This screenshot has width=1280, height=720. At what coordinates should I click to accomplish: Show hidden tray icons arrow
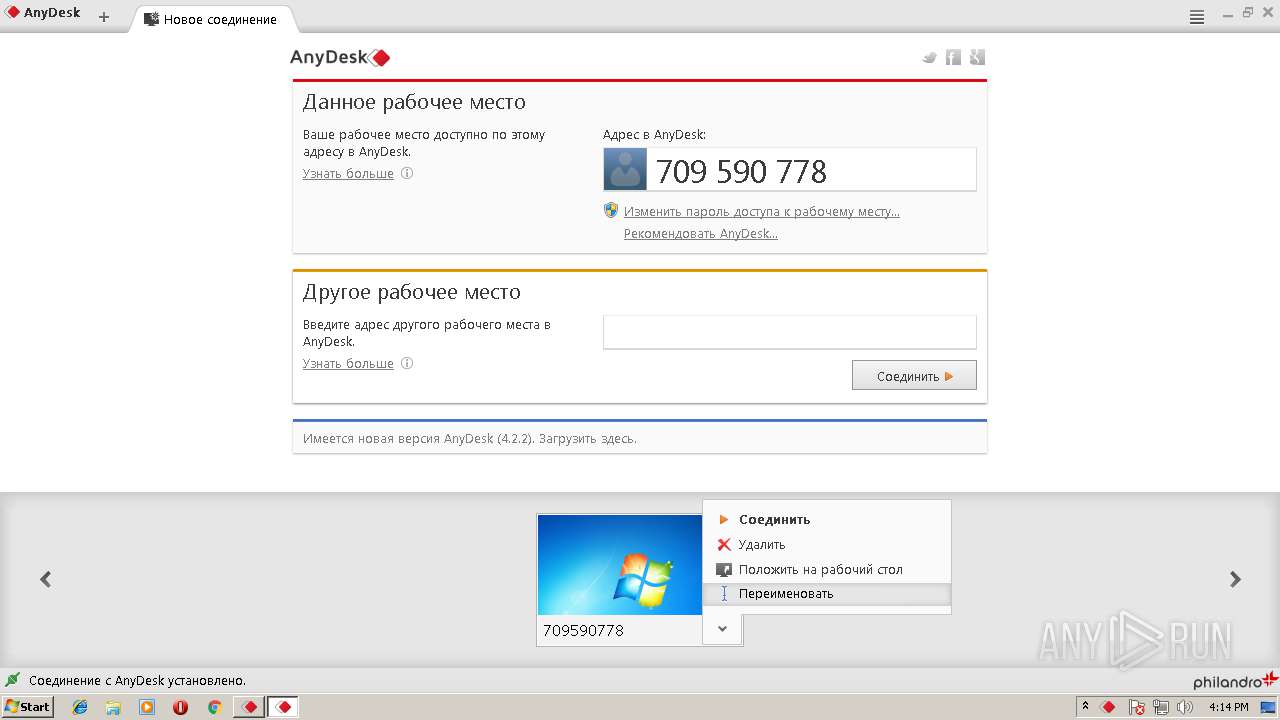[1085, 707]
